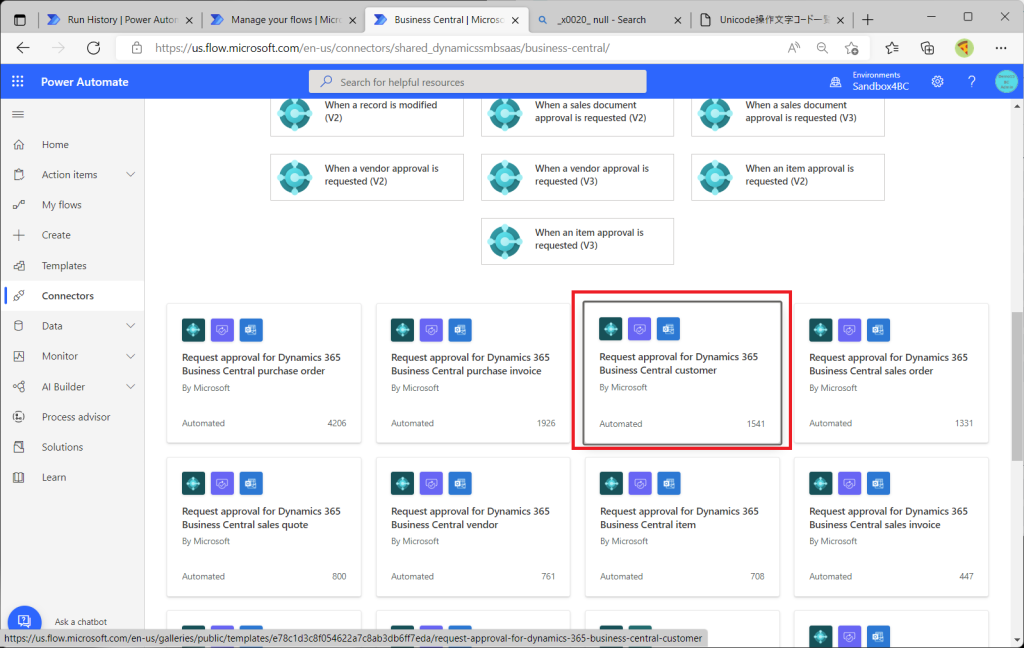Click the Solutions icon in sidebar
Screen dimensions: 1024x648
(x=19, y=447)
